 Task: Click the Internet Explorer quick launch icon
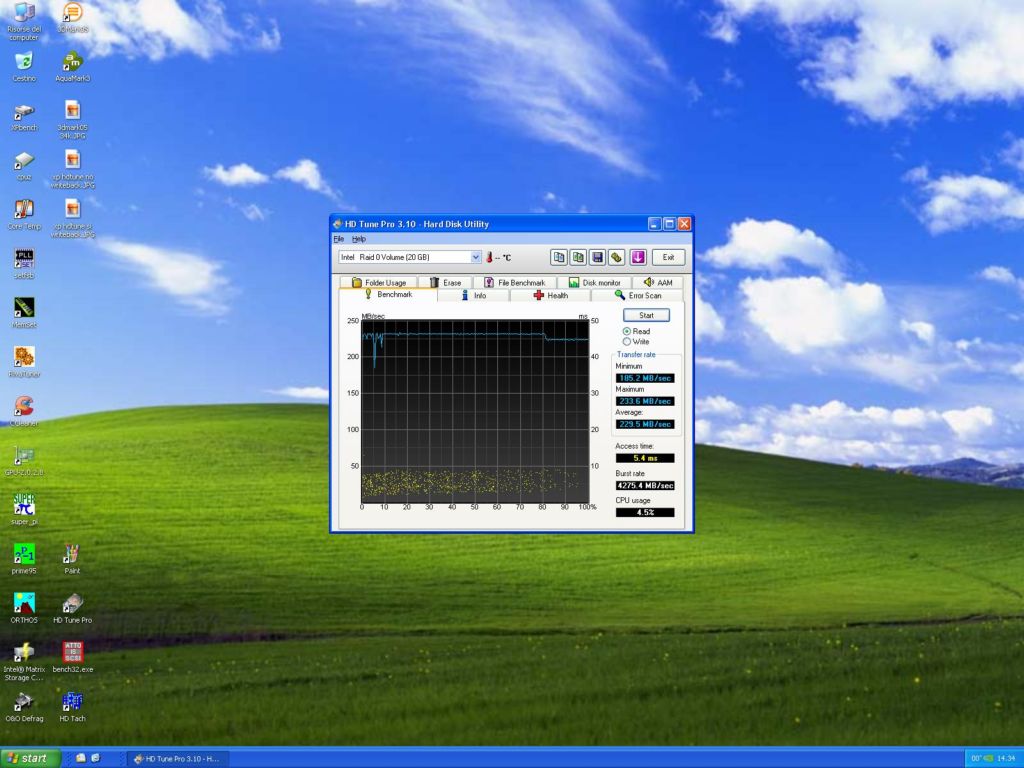click(x=96, y=758)
